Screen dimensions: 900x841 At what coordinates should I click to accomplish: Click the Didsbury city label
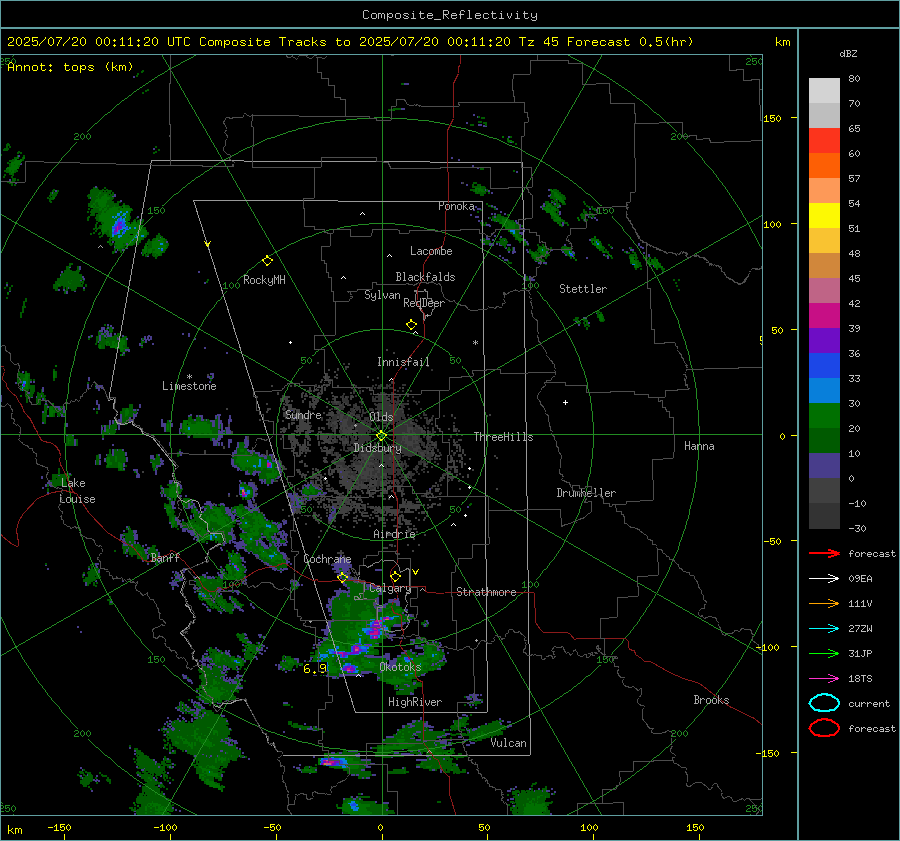click(377, 448)
